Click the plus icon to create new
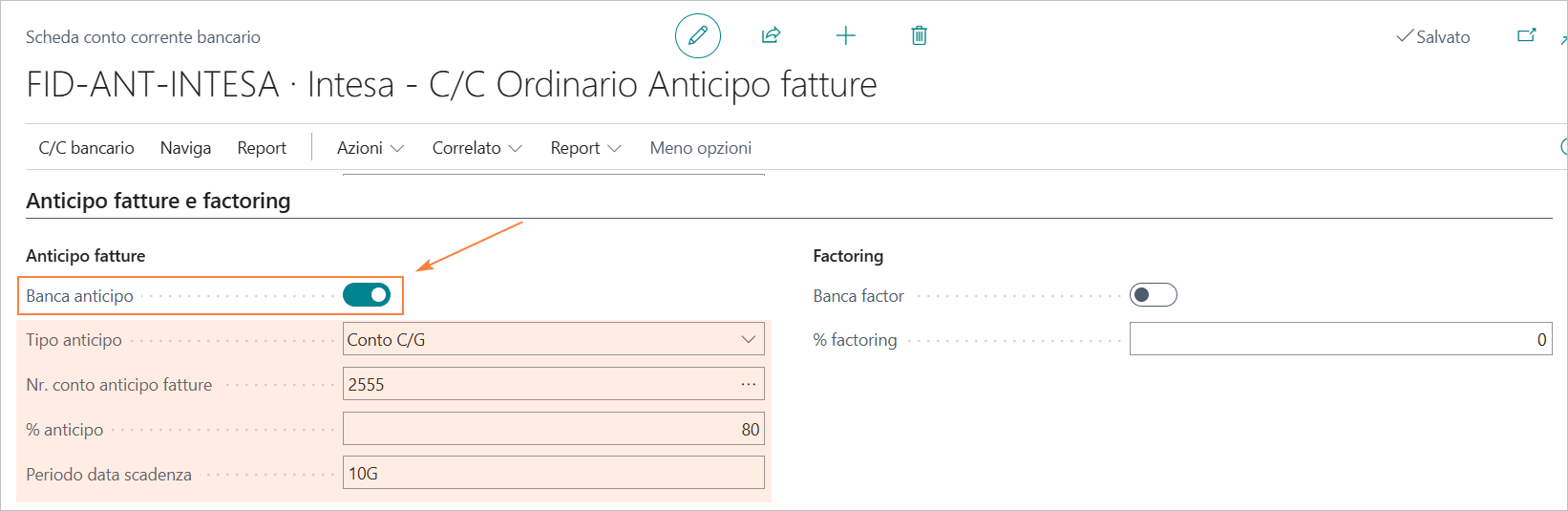This screenshot has height=511, width=1568. click(x=845, y=36)
